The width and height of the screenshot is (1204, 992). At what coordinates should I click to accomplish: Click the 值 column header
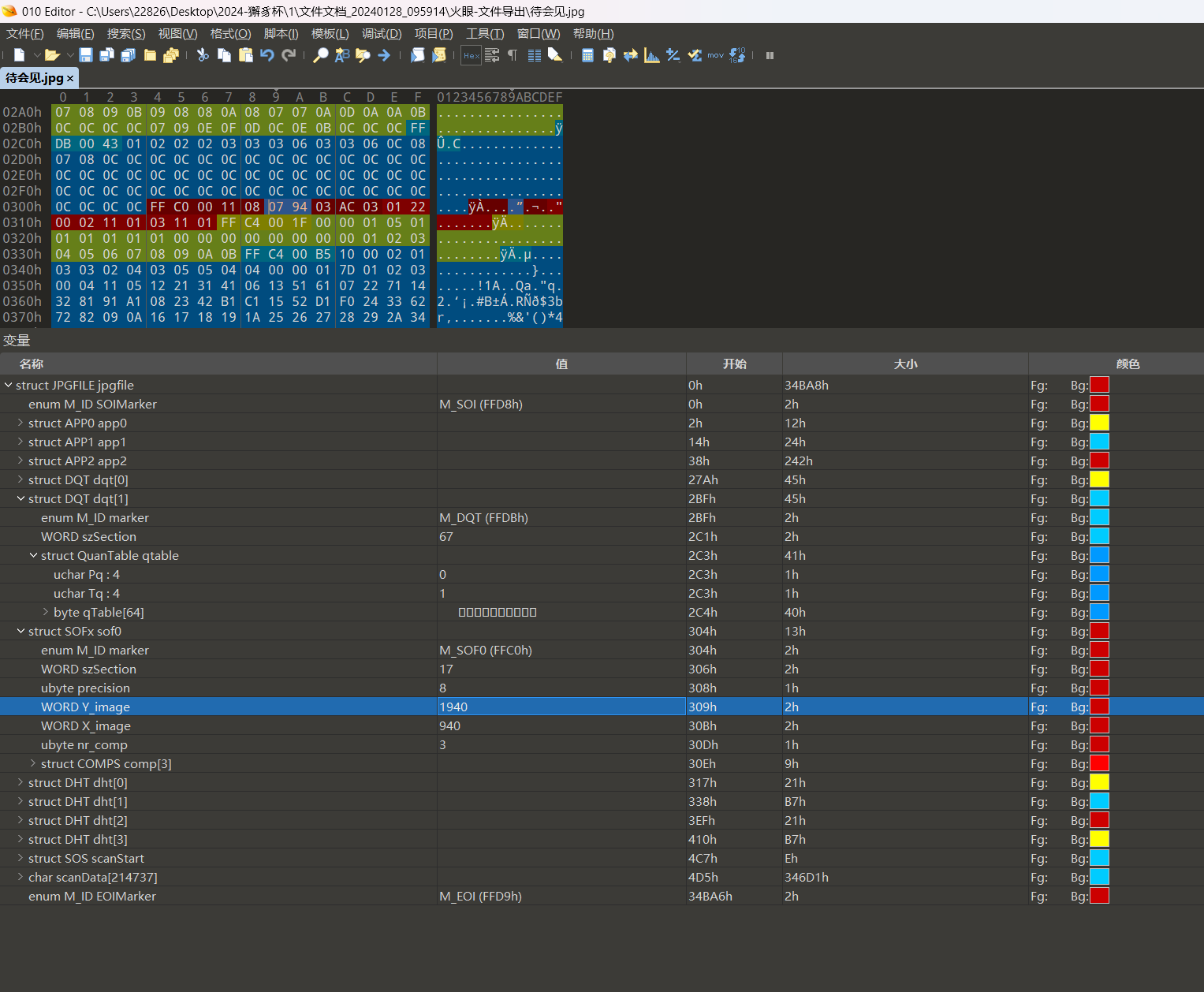coord(561,364)
